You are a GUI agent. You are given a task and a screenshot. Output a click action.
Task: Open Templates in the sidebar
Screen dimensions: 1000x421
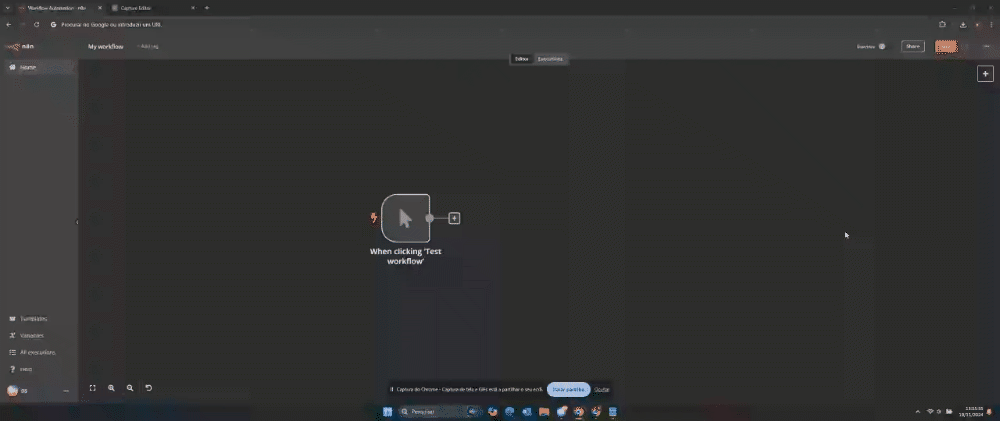pos(33,318)
